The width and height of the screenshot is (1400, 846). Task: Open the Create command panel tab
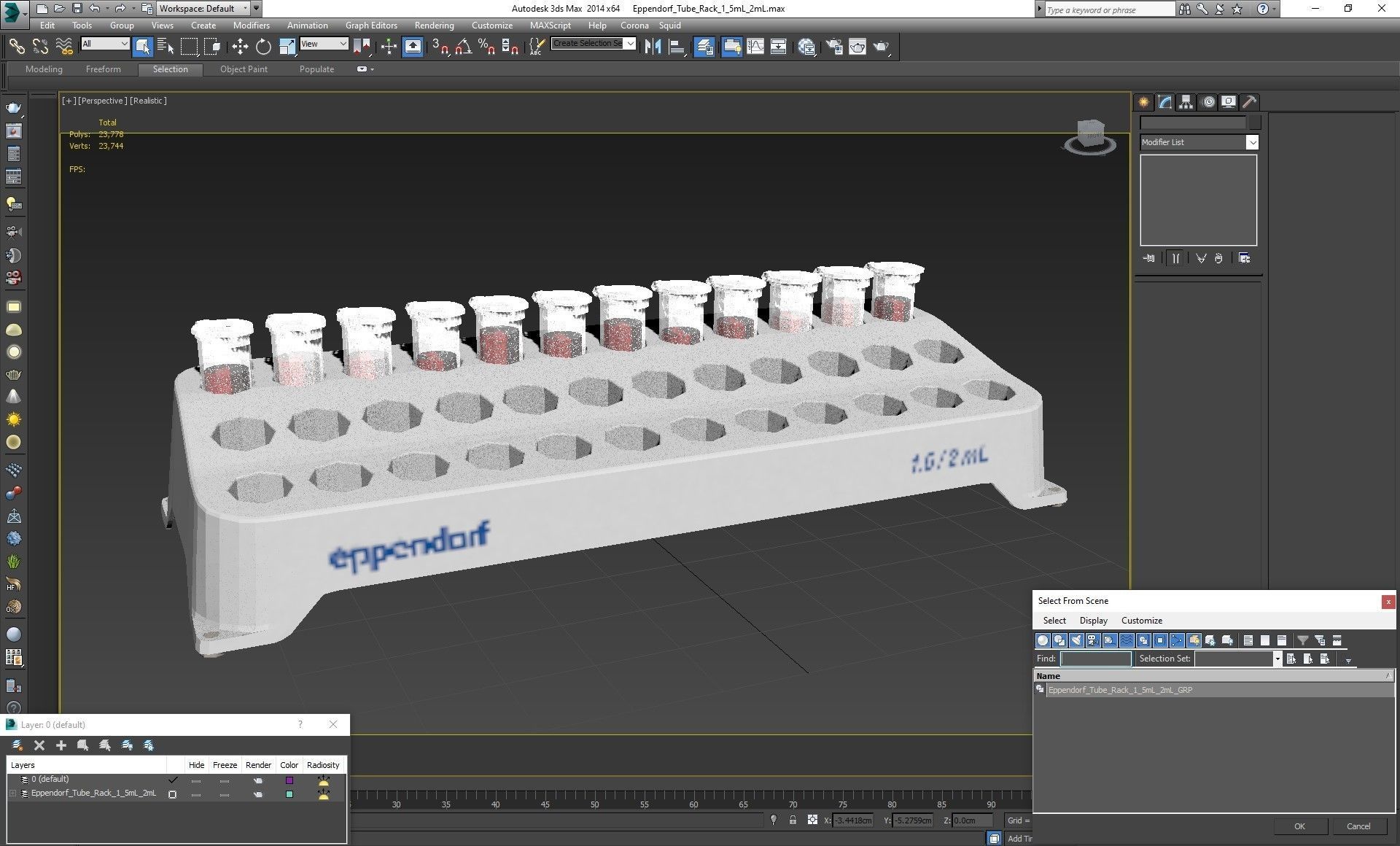click(1143, 102)
